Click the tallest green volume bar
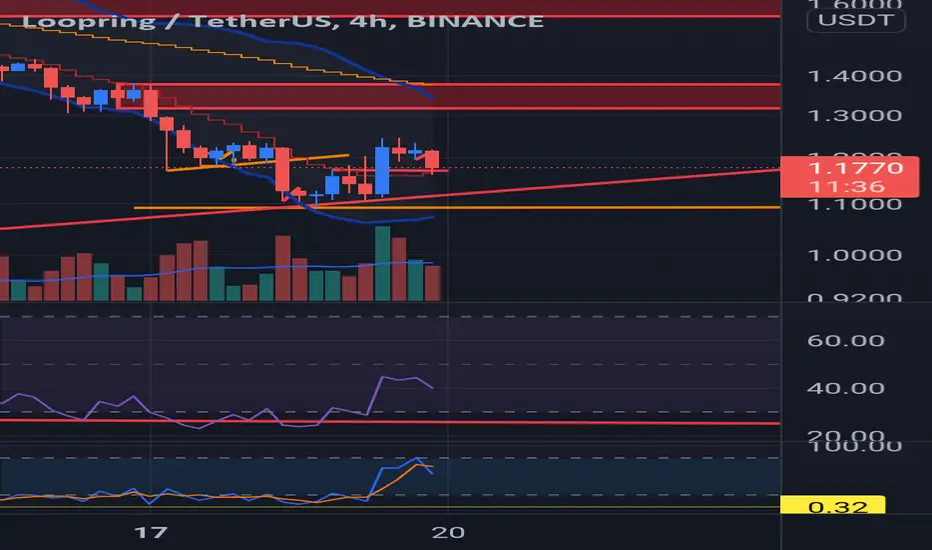 pos(383,263)
